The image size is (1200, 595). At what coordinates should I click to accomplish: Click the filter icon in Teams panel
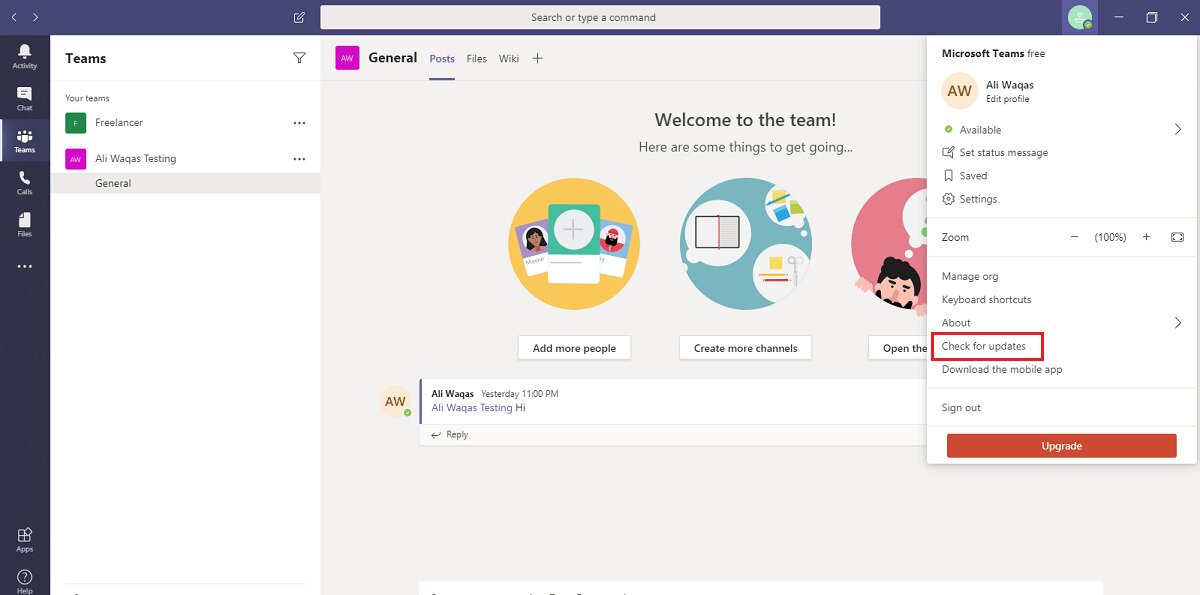[x=299, y=58]
